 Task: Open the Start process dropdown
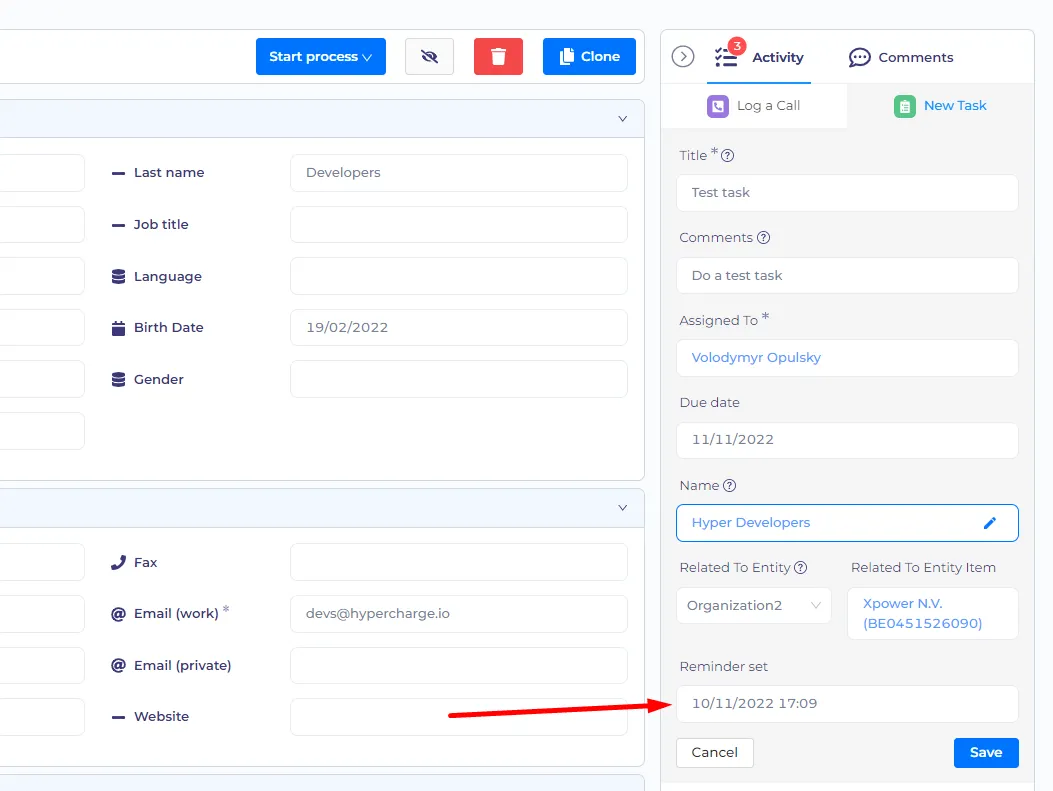[x=321, y=56]
